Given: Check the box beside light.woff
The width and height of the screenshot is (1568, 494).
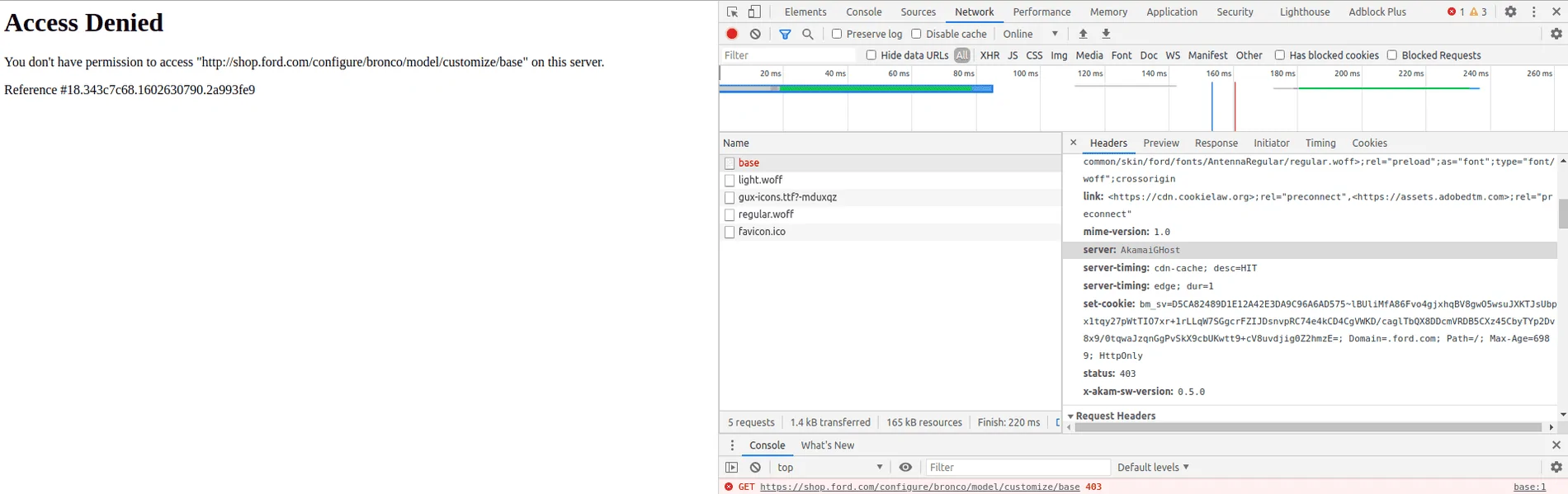Looking at the screenshot, I should click(730, 180).
